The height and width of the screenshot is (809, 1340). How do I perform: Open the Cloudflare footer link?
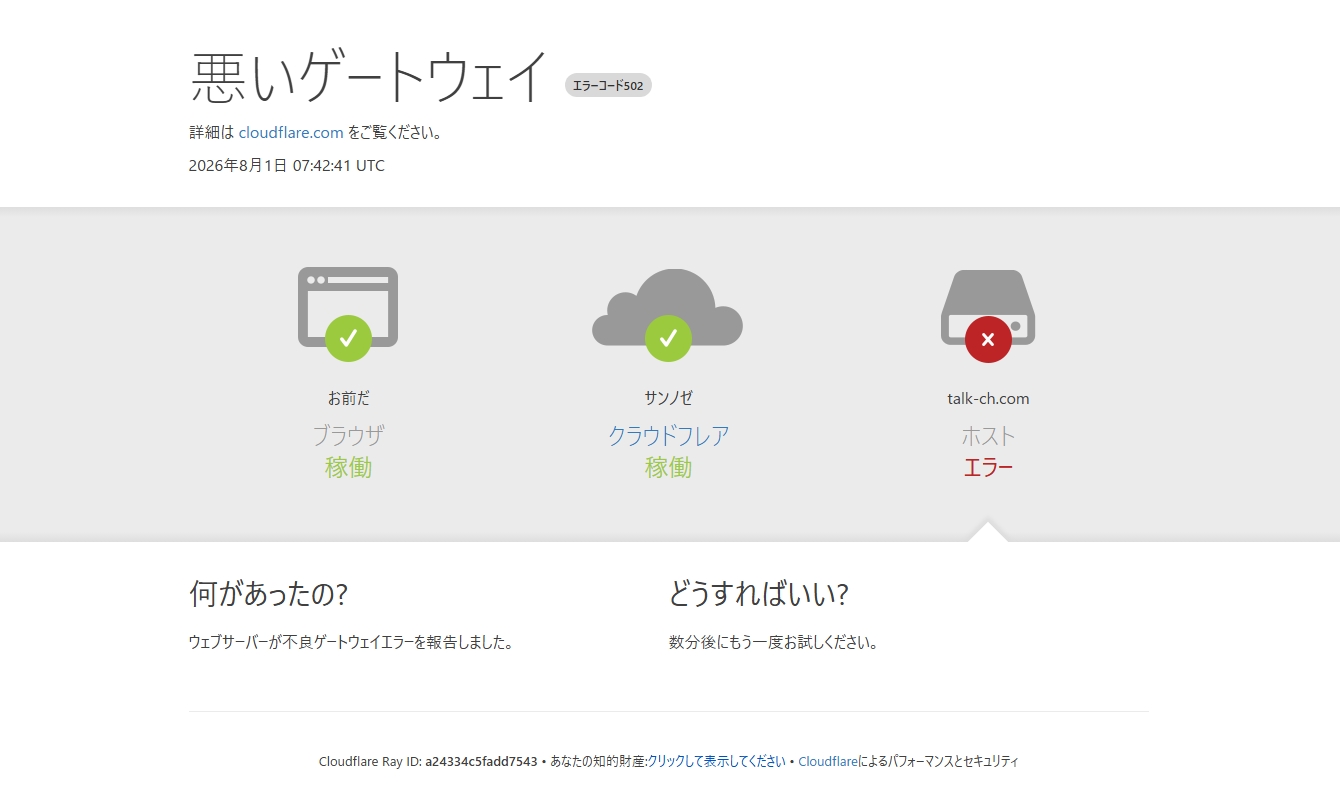click(x=828, y=761)
